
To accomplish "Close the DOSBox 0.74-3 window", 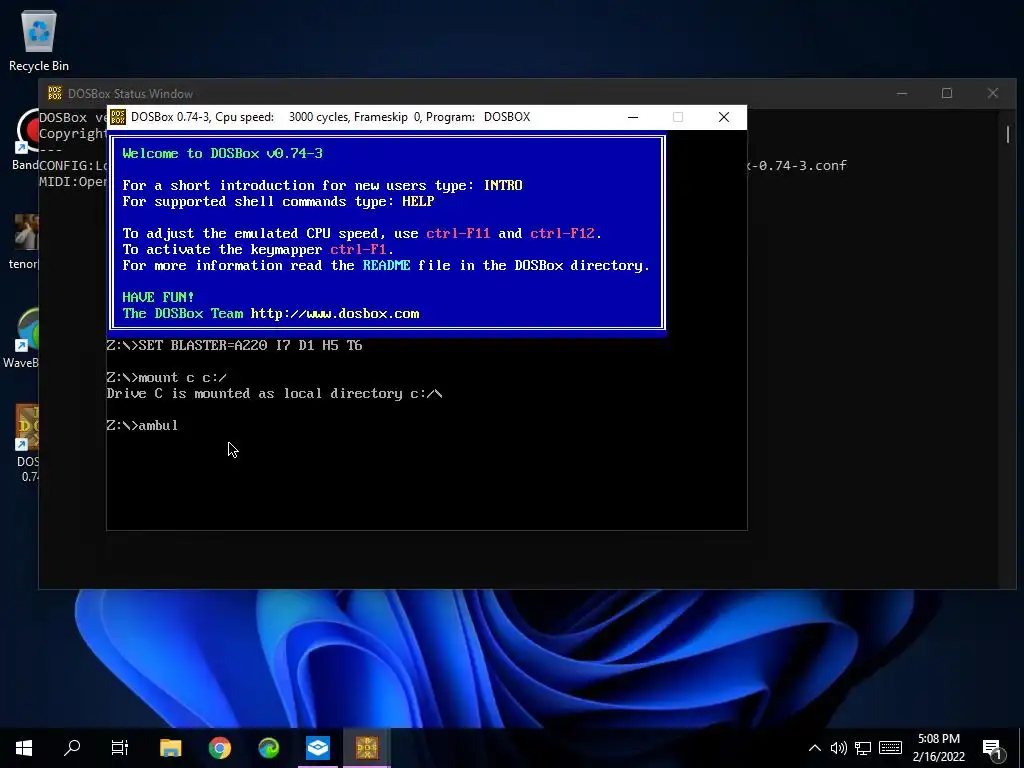I will (724, 117).
